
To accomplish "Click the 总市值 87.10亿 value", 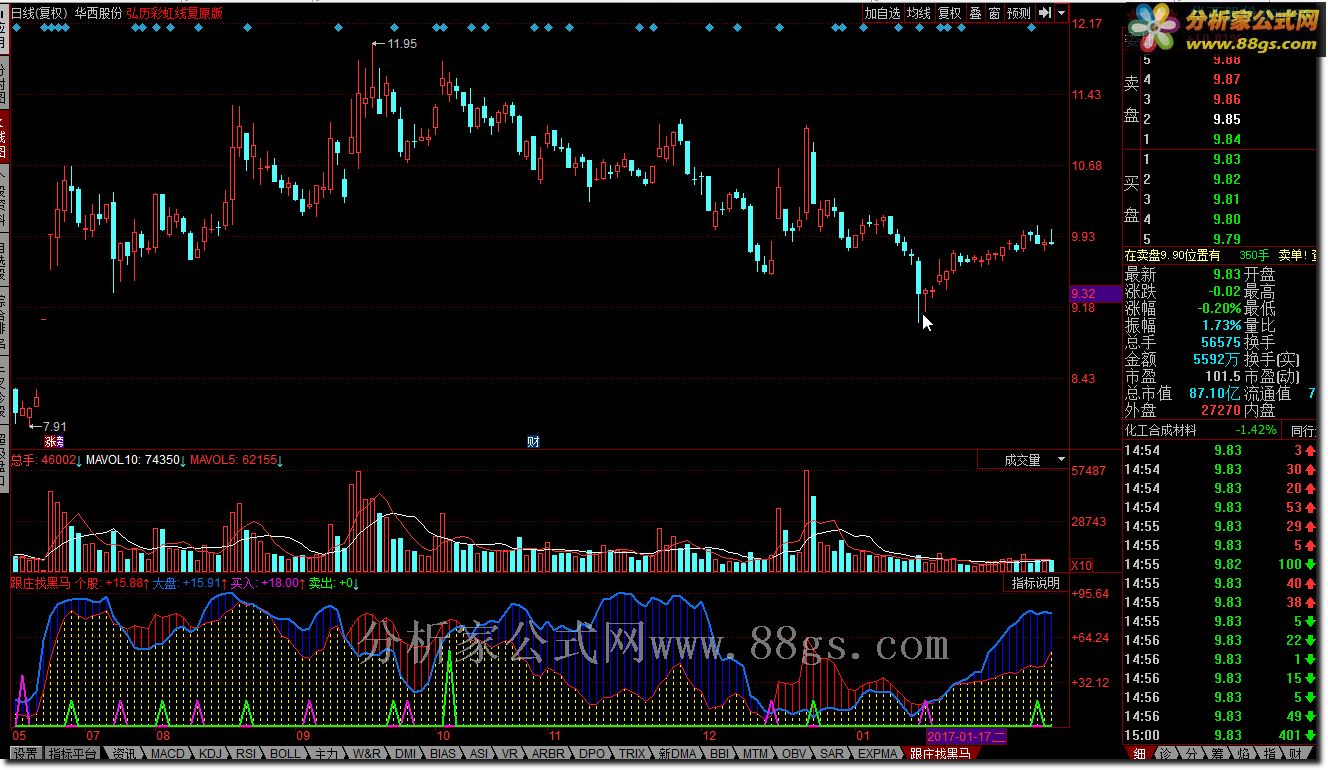I will pyautogui.click(x=1214, y=394).
